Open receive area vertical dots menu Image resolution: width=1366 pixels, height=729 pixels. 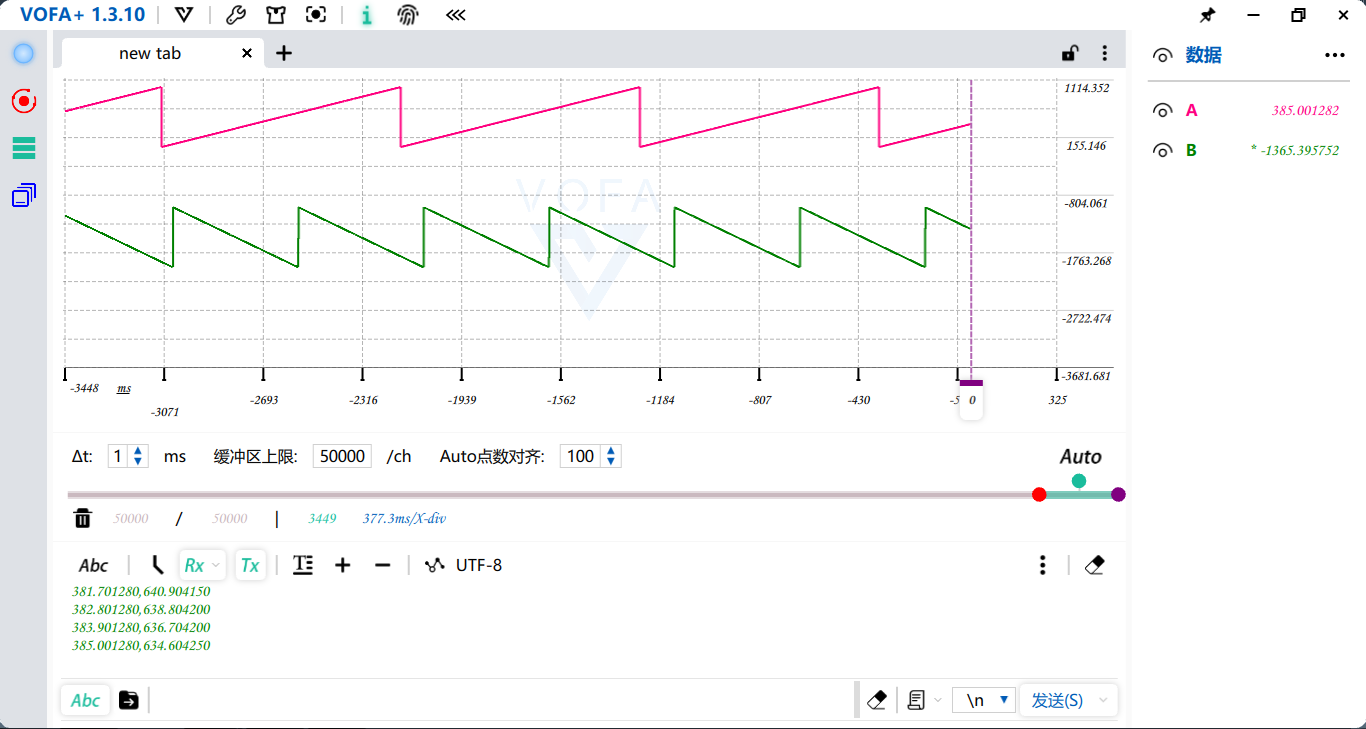(1042, 565)
